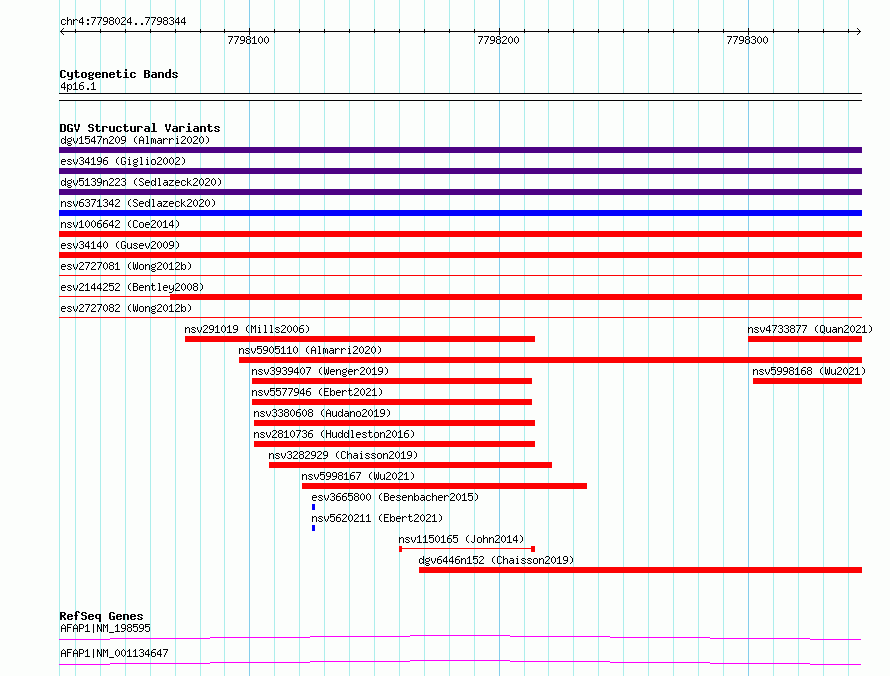Click the blue nsv6371342 (Sedlazeck2020) bar
Viewport: 890px width, 676px height.
[x=460, y=213]
